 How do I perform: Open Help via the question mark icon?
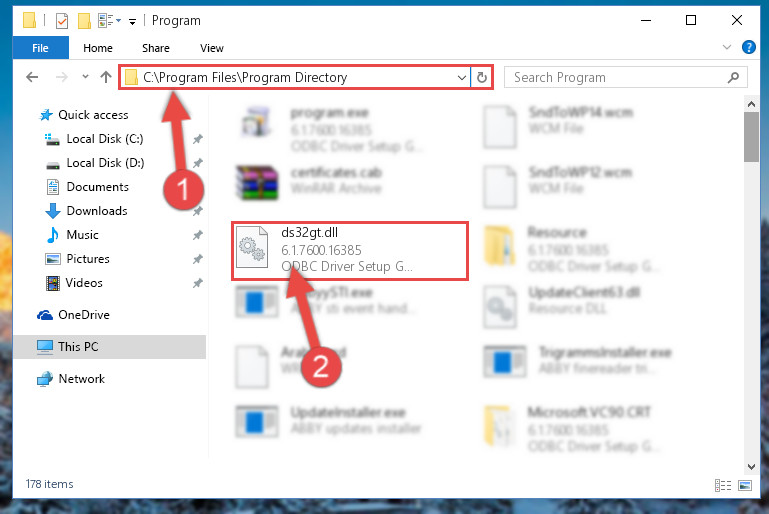click(748, 47)
